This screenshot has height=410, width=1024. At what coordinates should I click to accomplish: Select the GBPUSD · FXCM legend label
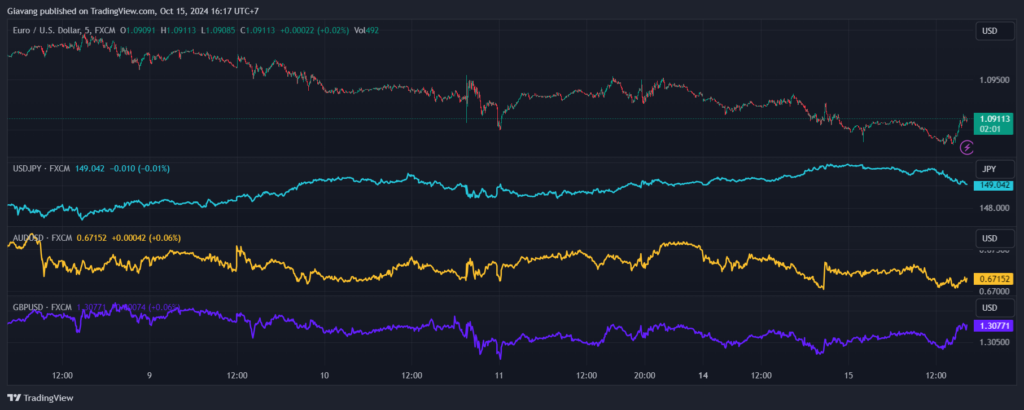coord(42,306)
